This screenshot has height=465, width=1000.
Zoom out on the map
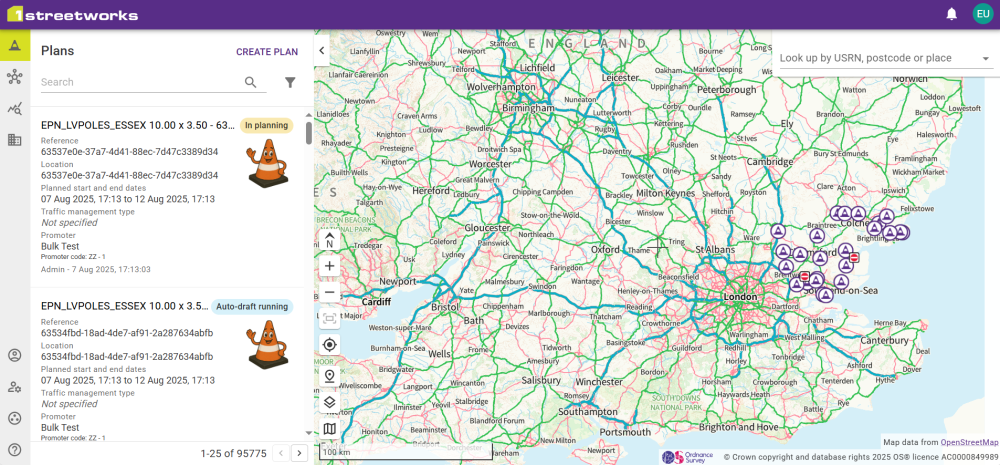[330, 293]
